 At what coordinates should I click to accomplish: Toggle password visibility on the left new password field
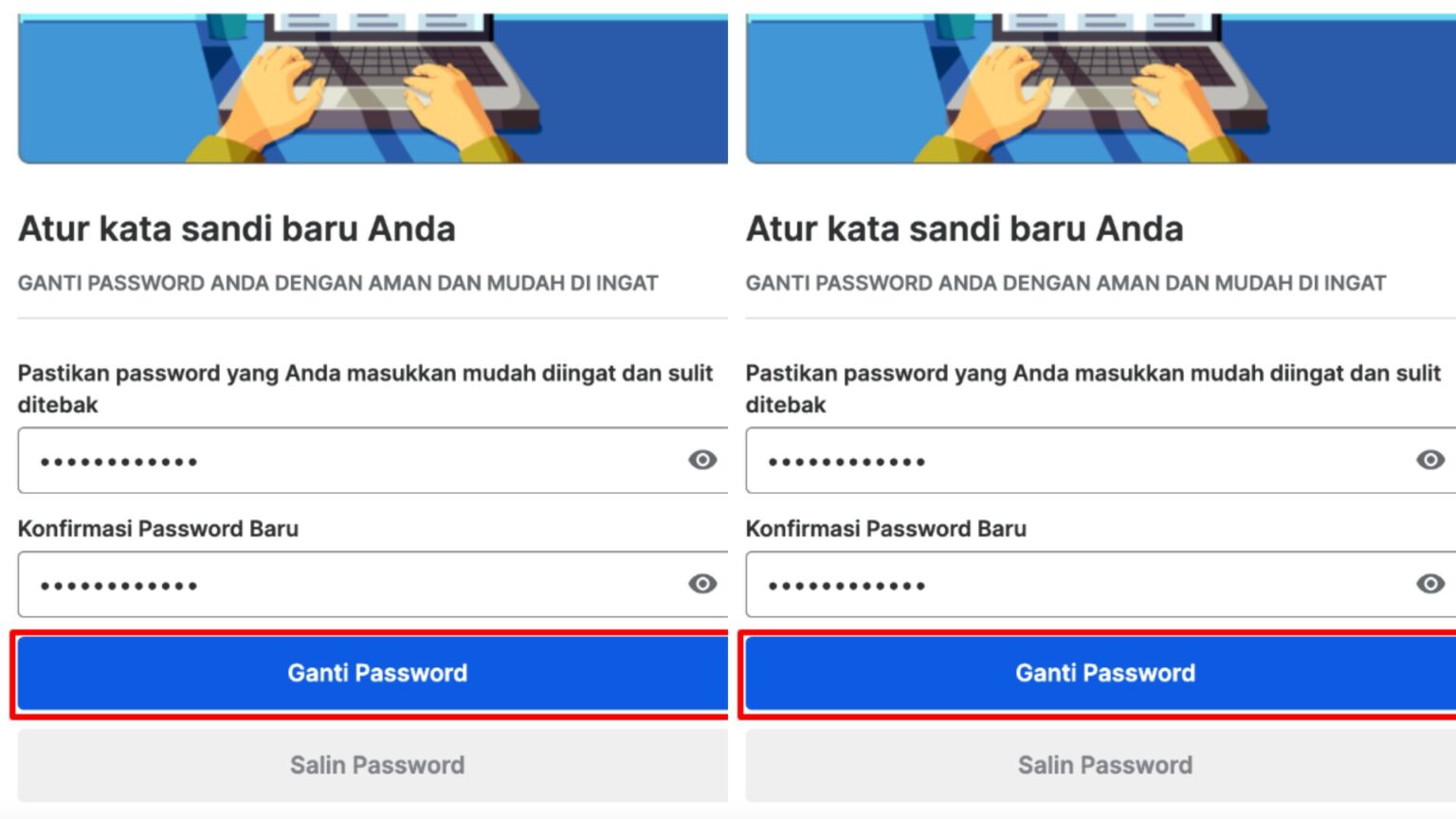(702, 461)
